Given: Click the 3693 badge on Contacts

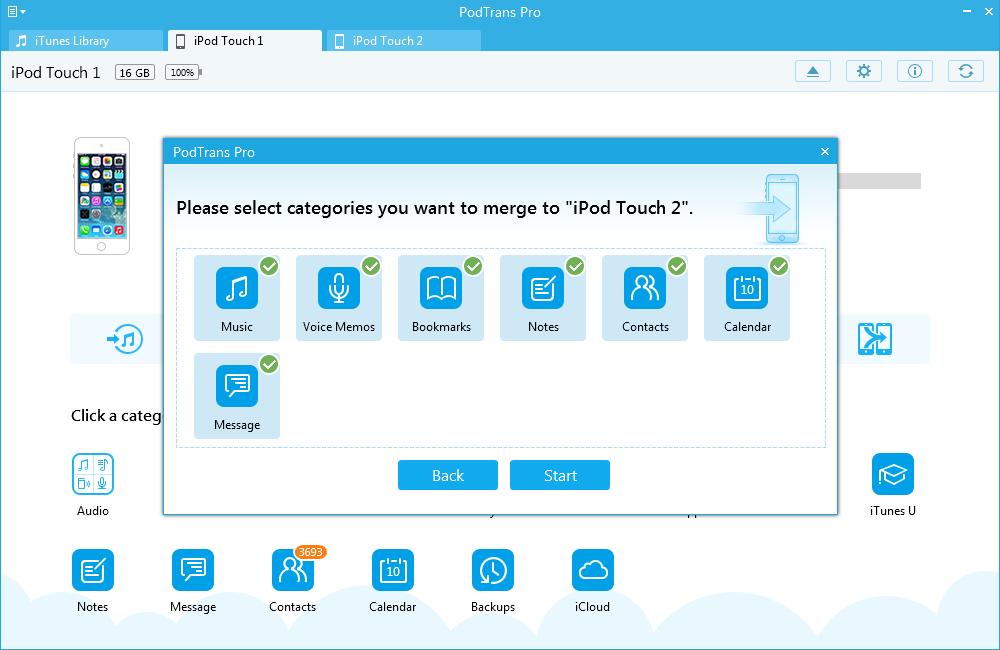Looking at the screenshot, I should point(311,552).
